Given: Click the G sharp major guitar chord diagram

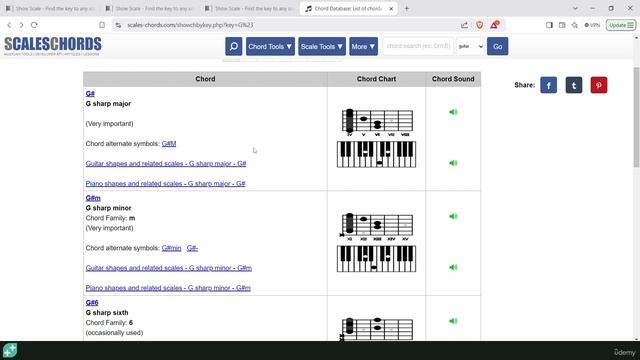Looking at the screenshot, I should pyautogui.click(x=377, y=122).
